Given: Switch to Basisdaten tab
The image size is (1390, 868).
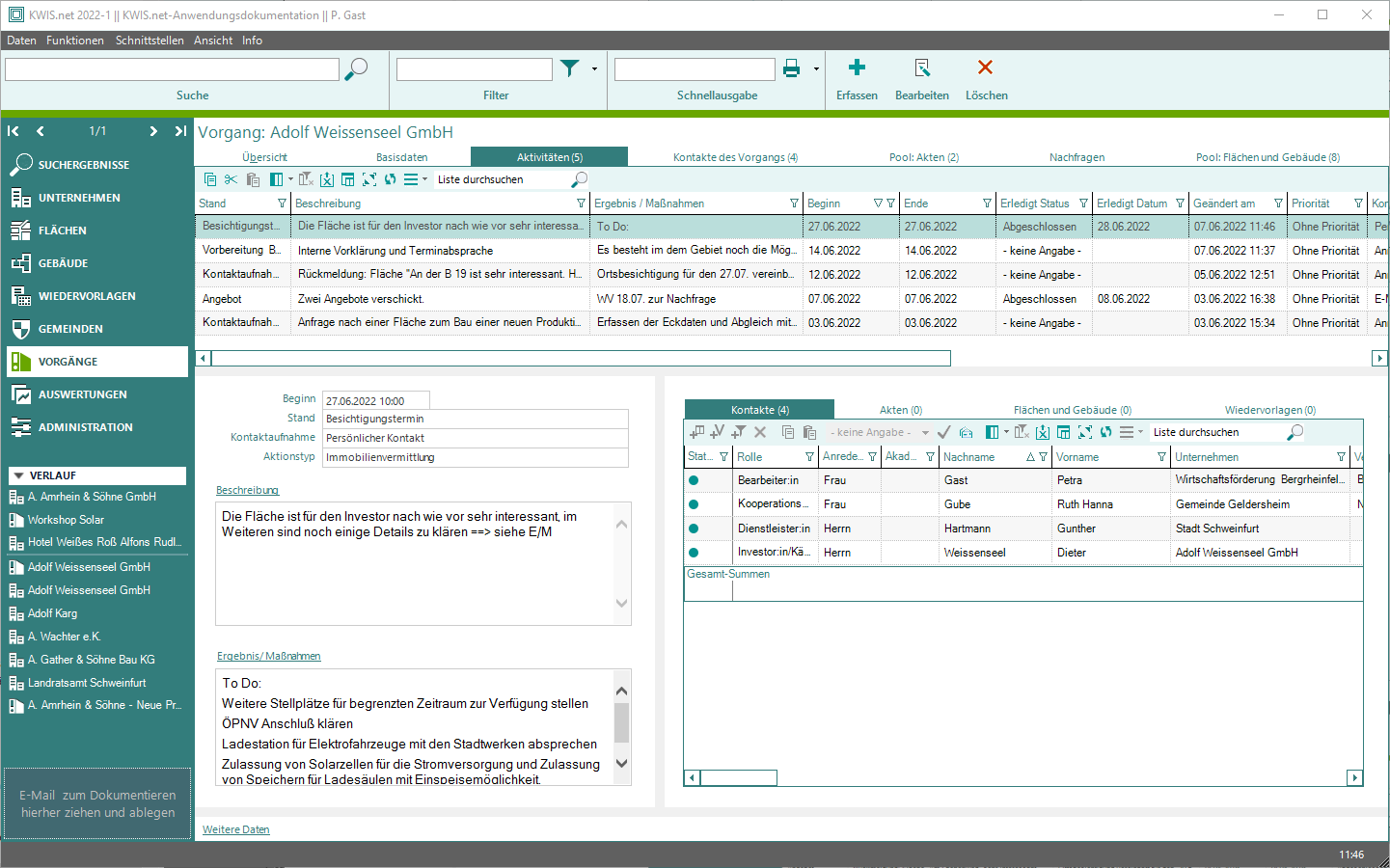Looking at the screenshot, I should pos(401,157).
